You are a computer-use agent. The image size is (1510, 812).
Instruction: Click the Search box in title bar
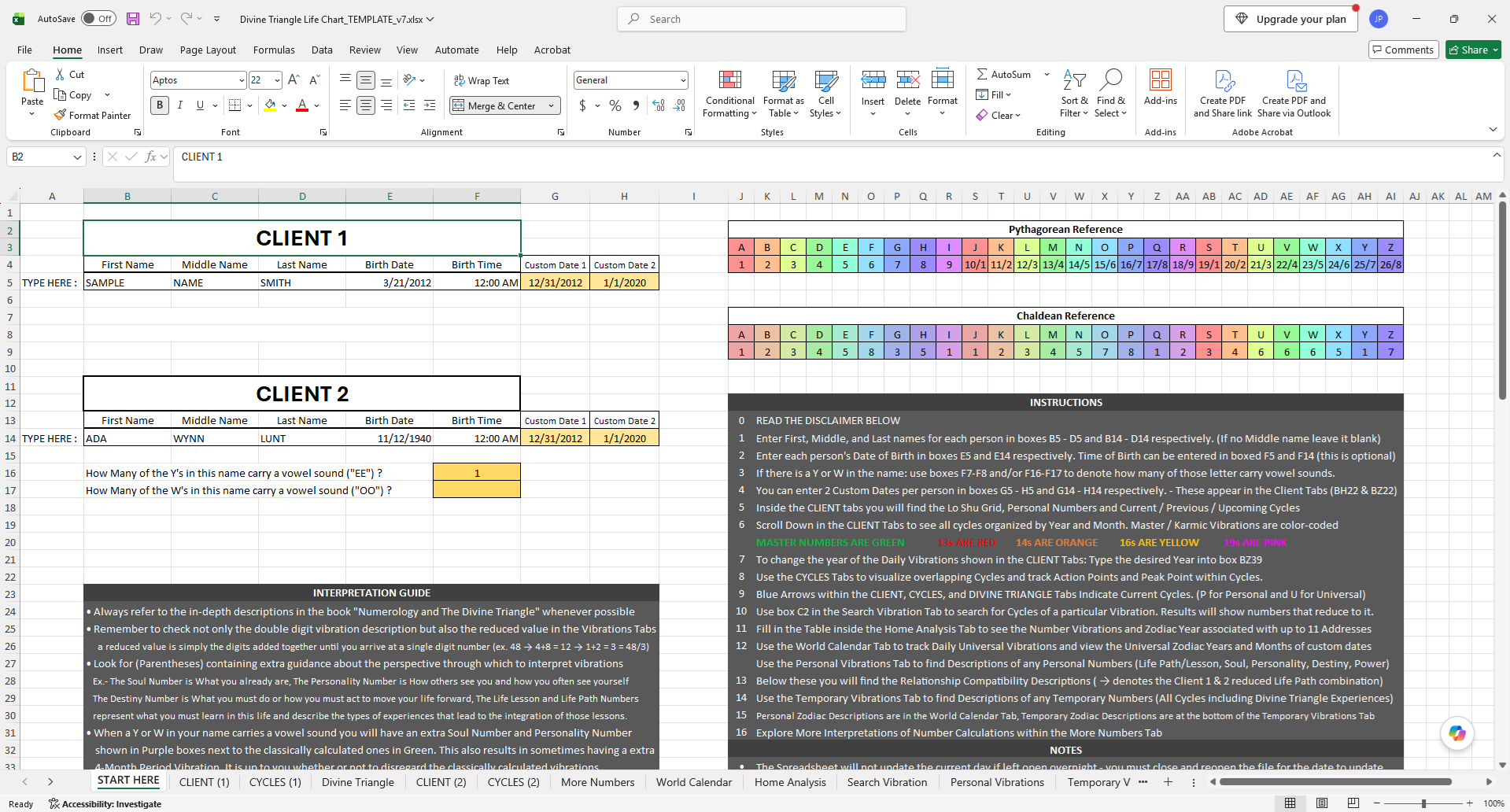click(762, 19)
